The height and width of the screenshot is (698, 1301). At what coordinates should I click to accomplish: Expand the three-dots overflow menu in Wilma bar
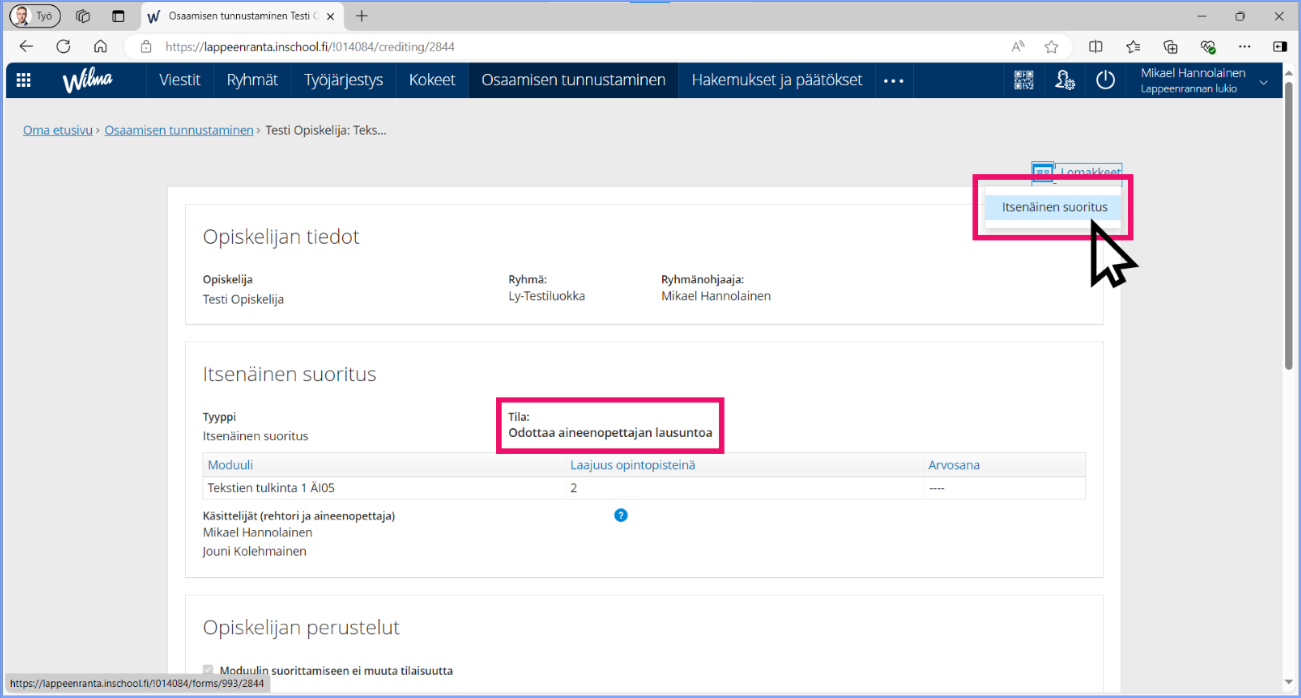894,81
